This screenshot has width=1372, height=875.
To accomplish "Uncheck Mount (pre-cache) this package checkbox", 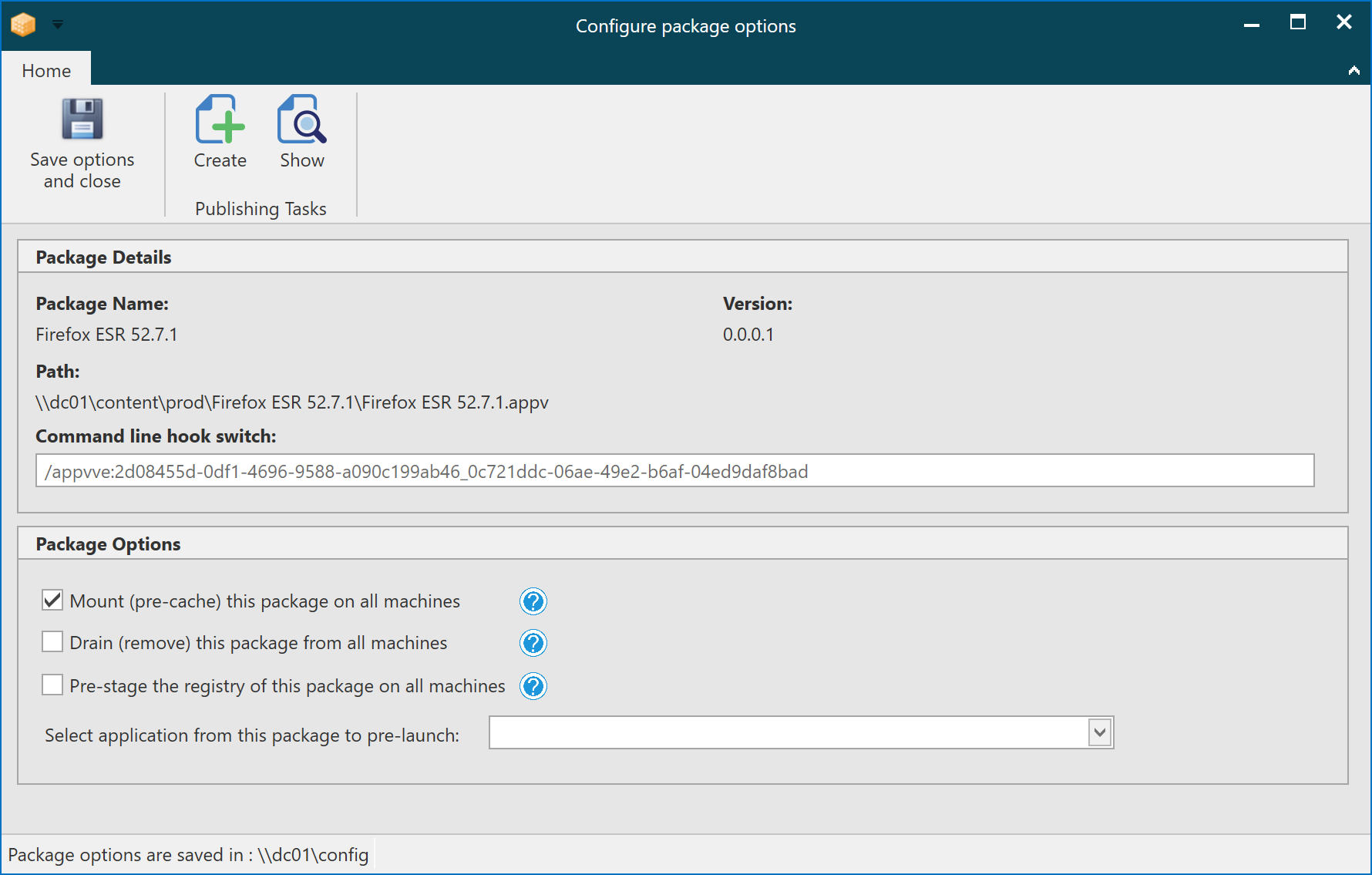I will point(52,601).
